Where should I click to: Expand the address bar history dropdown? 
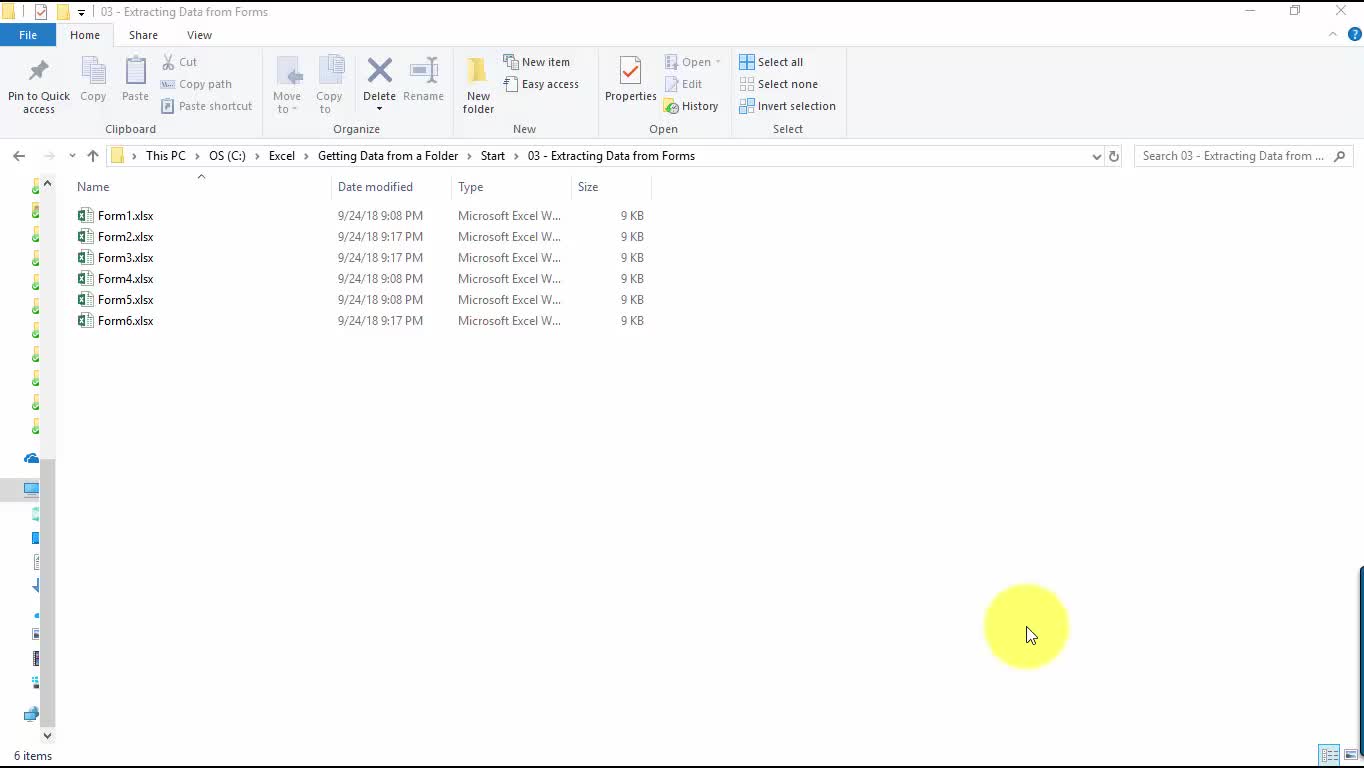pyautogui.click(x=1097, y=156)
